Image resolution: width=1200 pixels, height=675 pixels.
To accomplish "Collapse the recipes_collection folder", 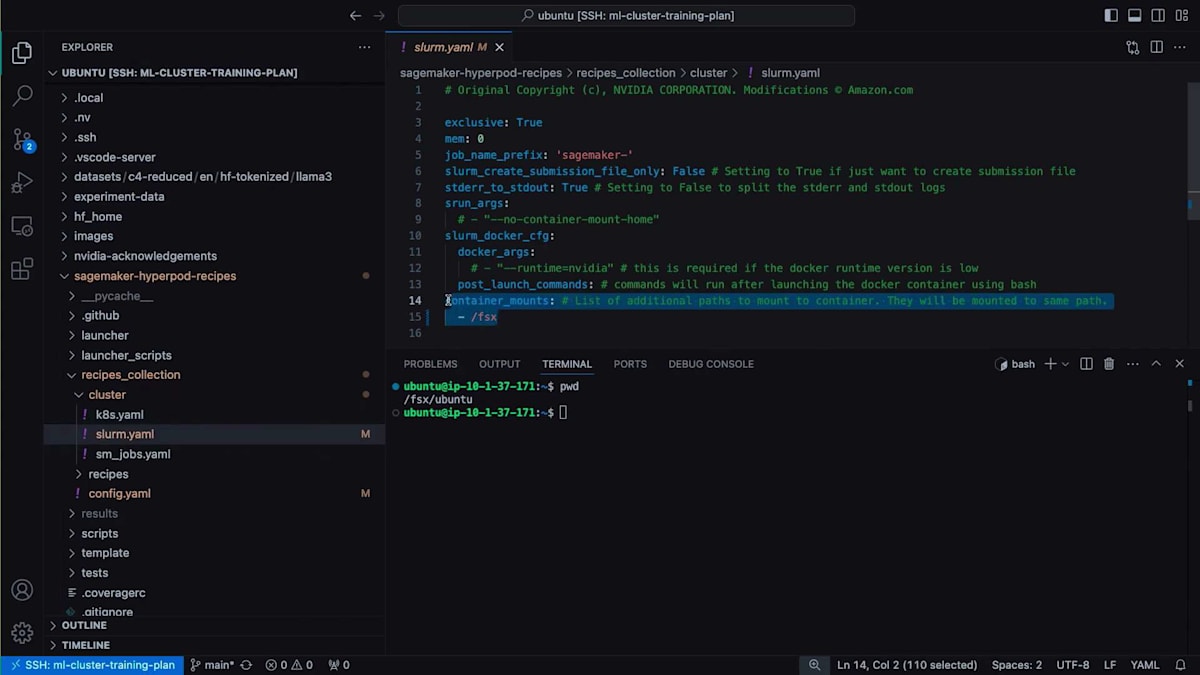I will [x=214, y=375].
